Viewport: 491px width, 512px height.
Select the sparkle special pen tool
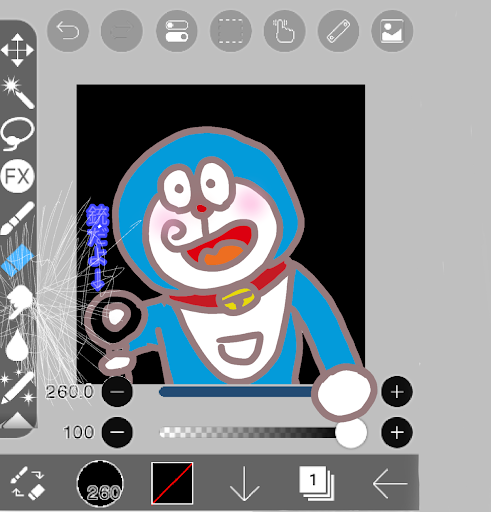17,387
